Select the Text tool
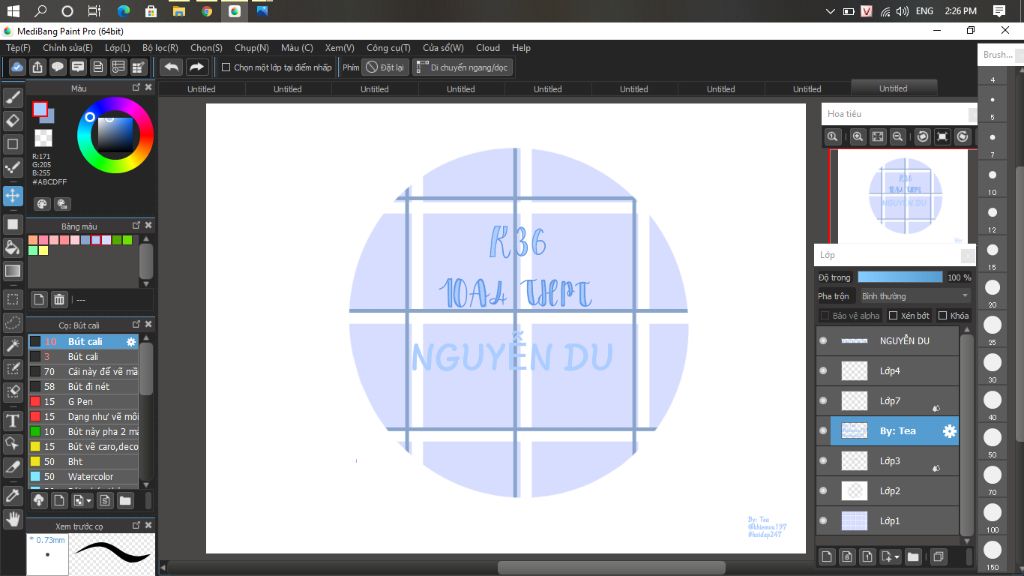Viewport: 1024px width, 576px height. [x=12, y=421]
